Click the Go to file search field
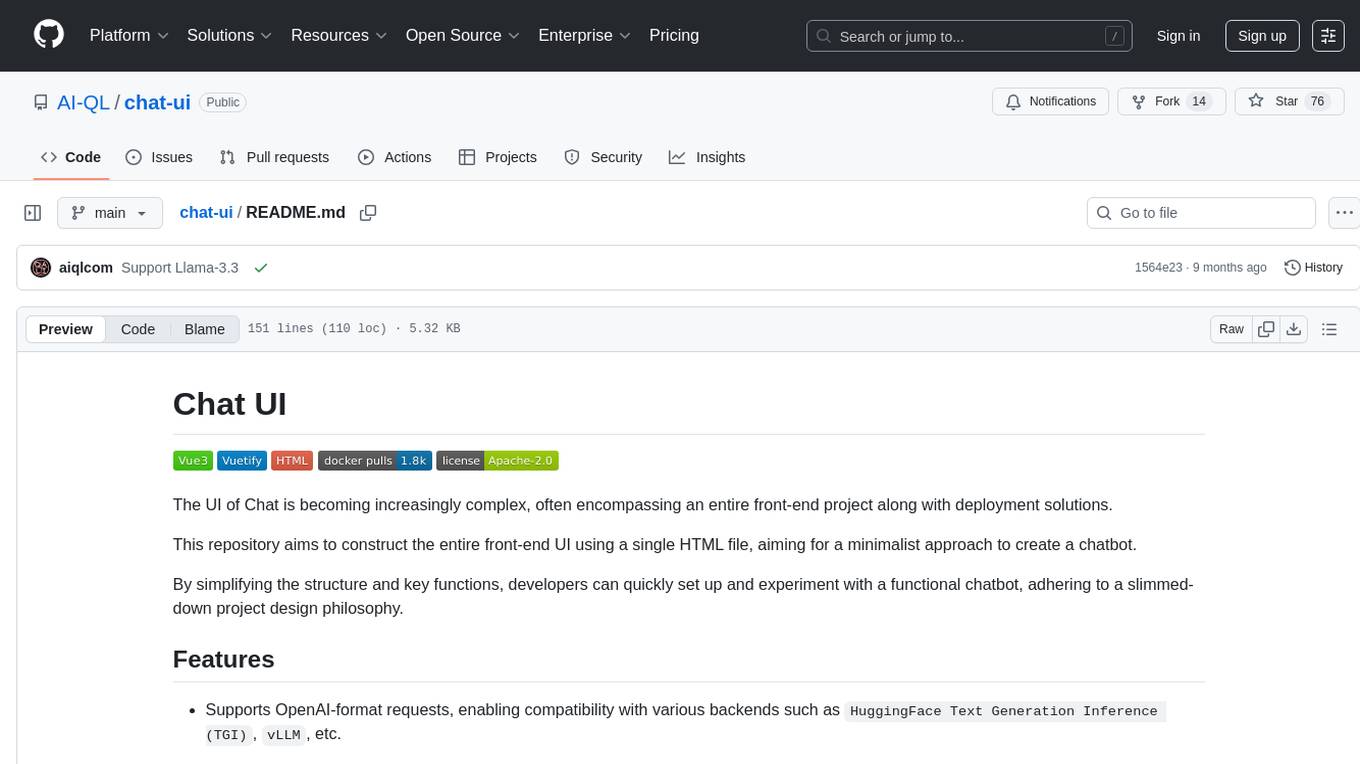Image resolution: width=1360 pixels, height=764 pixels. point(1200,213)
